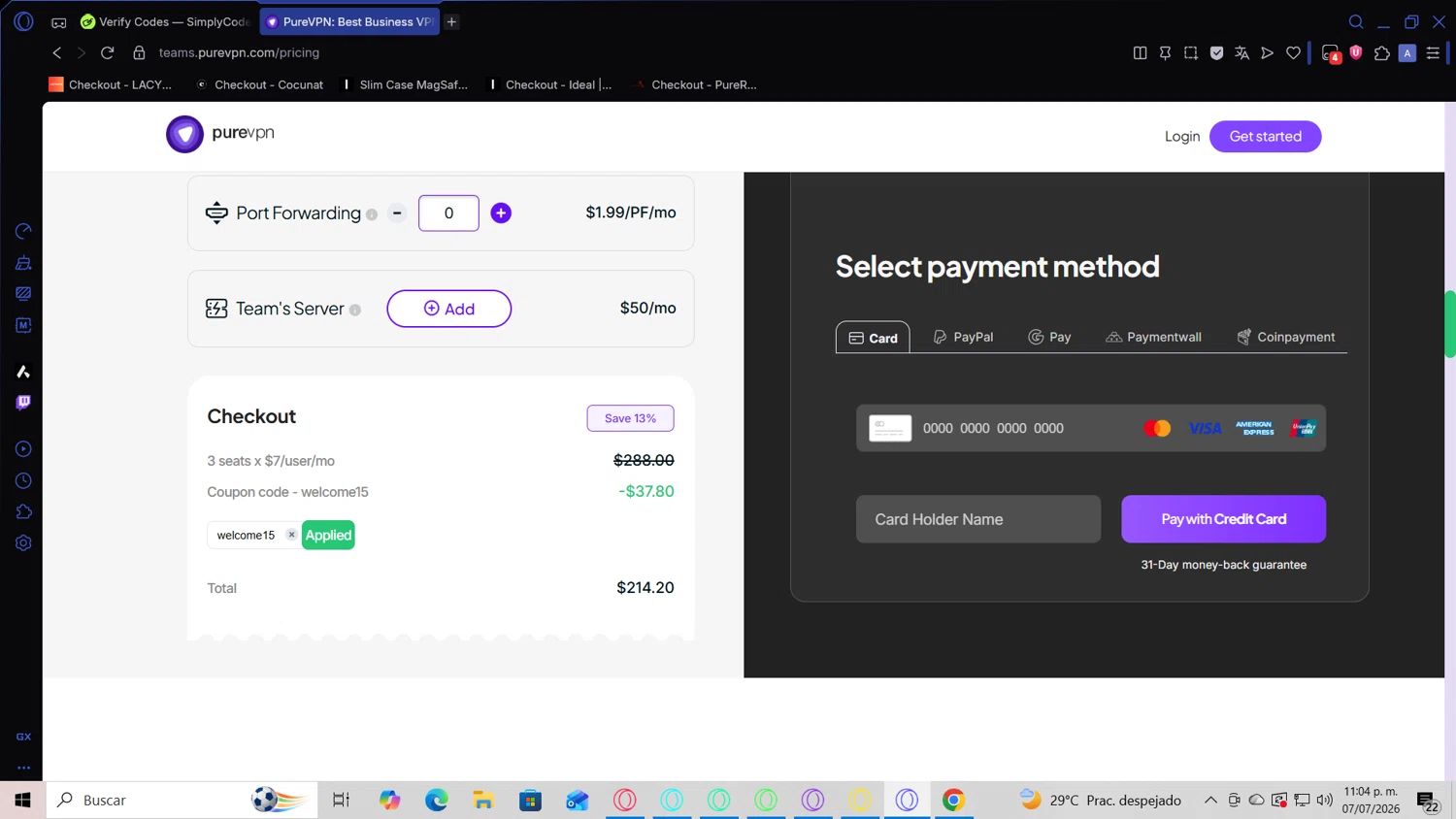Select the PayPal payment tab
The width and height of the screenshot is (1456, 819).
963,337
